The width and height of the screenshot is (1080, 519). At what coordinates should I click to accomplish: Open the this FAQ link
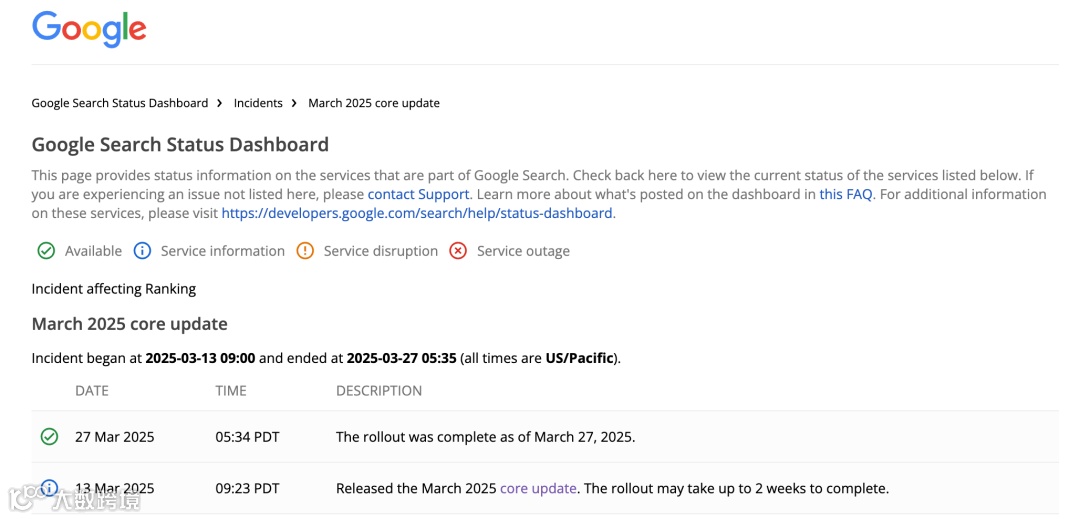pyautogui.click(x=846, y=194)
